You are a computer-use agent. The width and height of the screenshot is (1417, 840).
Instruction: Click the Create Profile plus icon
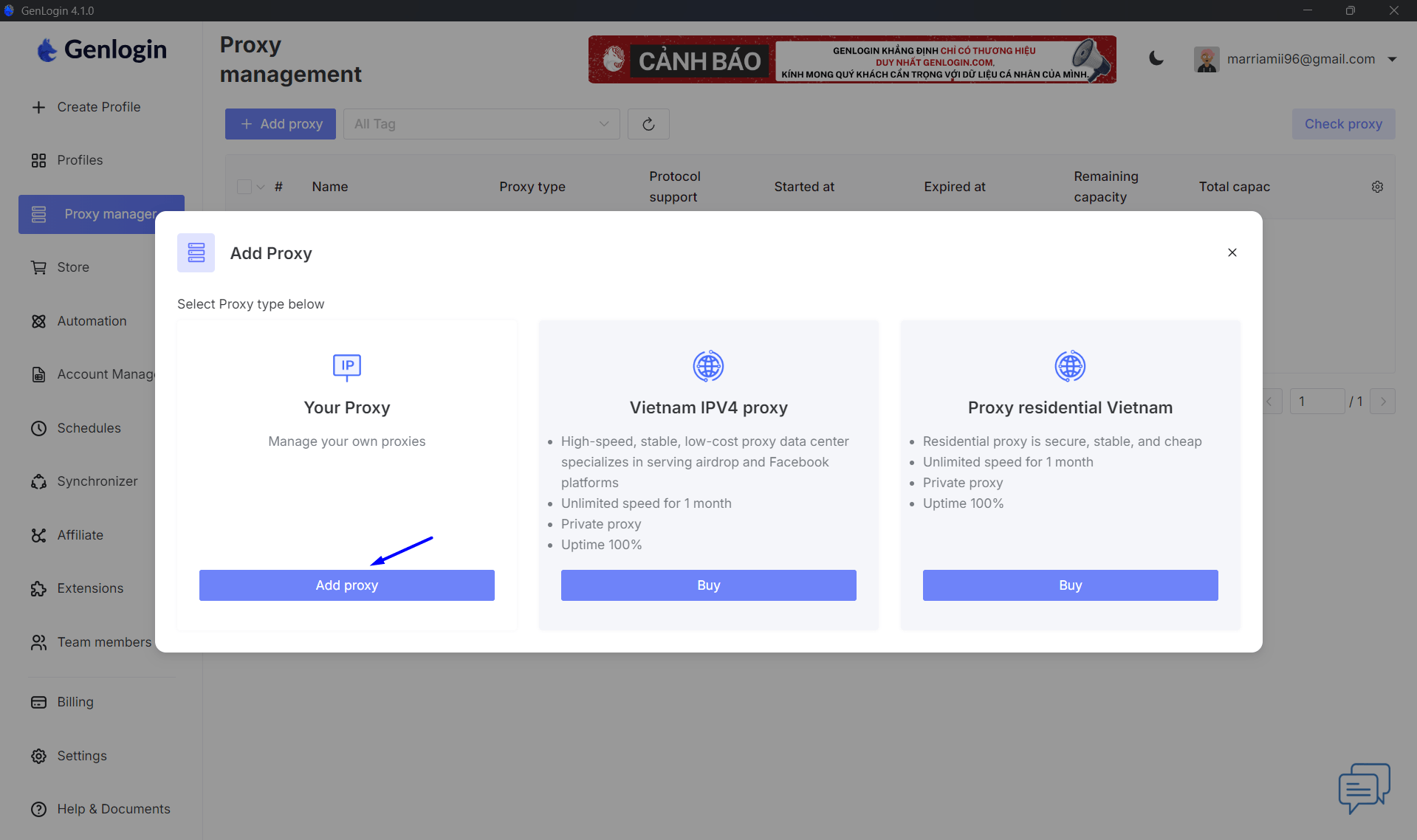point(38,107)
